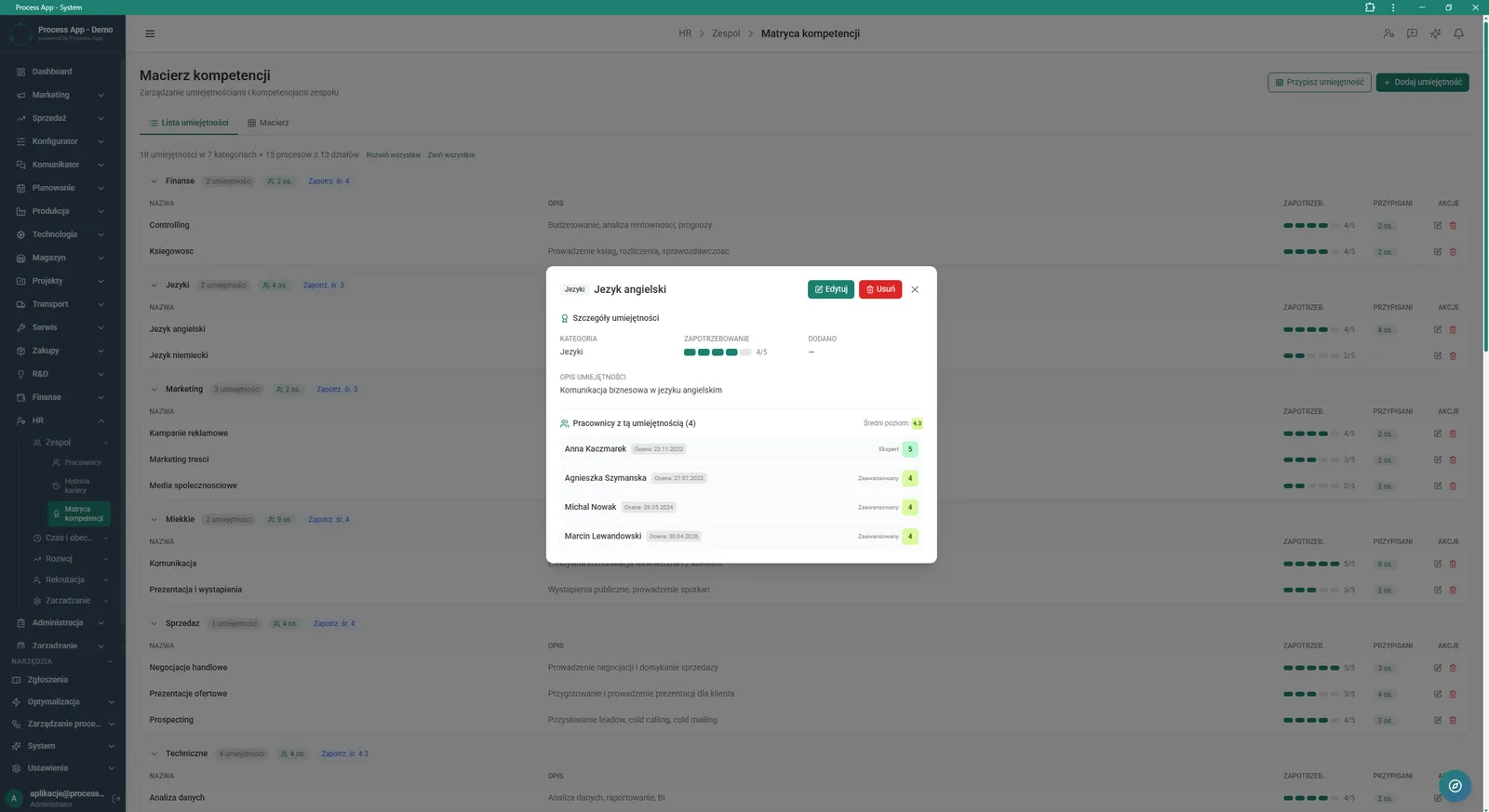The width and height of the screenshot is (1489, 812).
Task: Collapse the Jezyki category group
Action: pyautogui.click(x=154, y=286)
